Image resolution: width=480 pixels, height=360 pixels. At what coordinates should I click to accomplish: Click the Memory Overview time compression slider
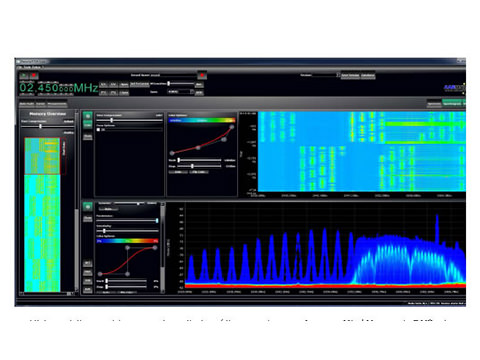click(47, 126)
